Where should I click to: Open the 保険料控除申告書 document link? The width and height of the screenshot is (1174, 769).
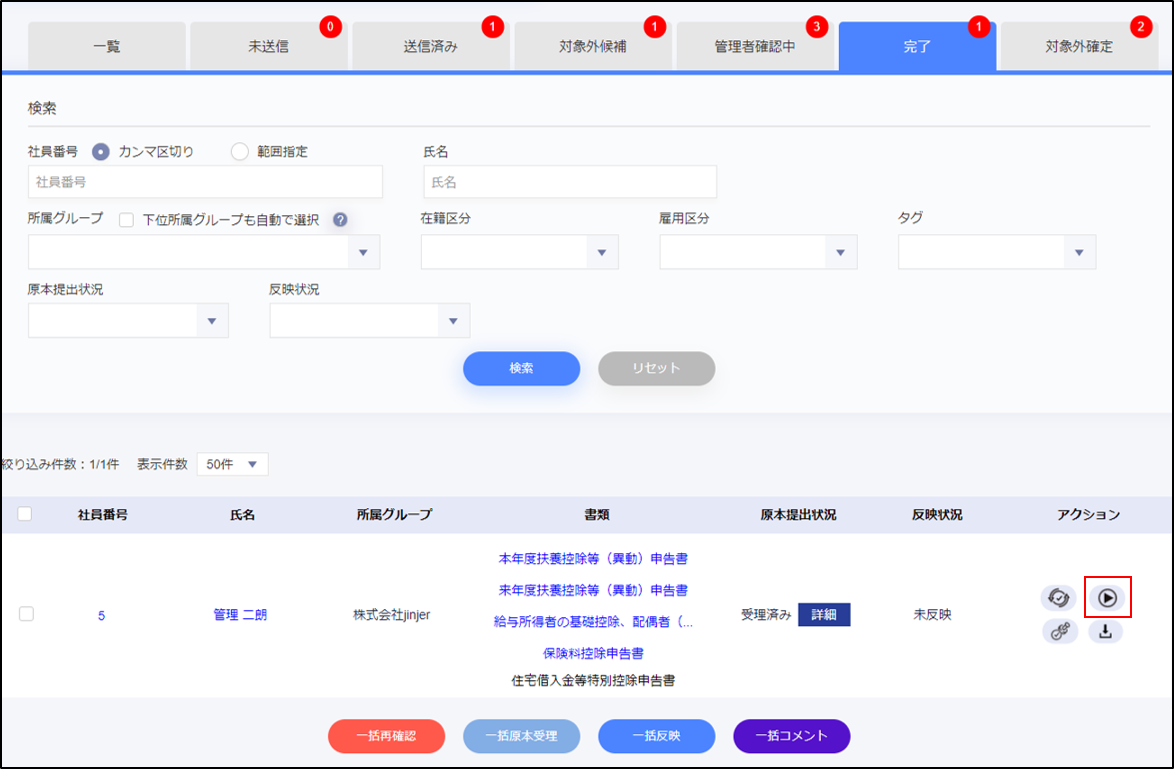(x=593, y=653)
